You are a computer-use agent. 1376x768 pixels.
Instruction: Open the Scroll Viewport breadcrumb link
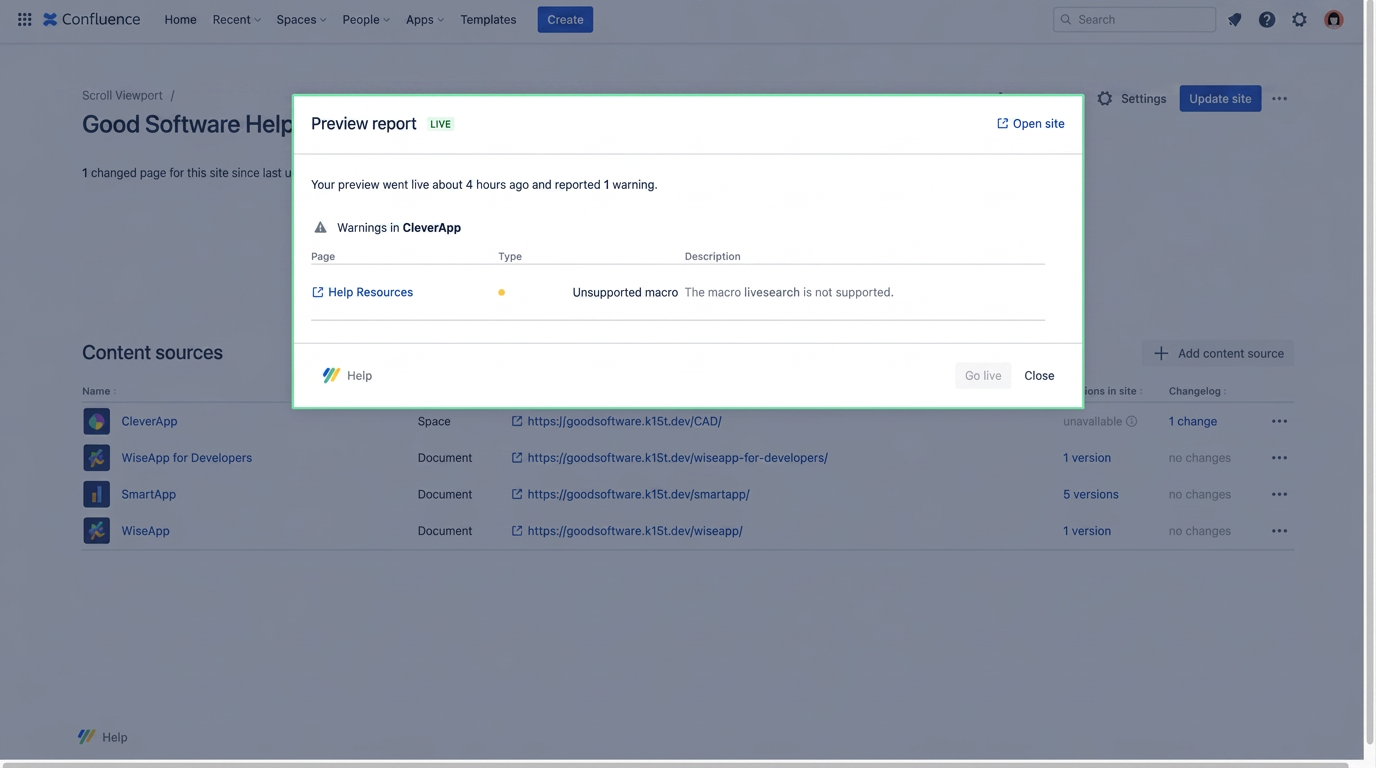point(122,95)
